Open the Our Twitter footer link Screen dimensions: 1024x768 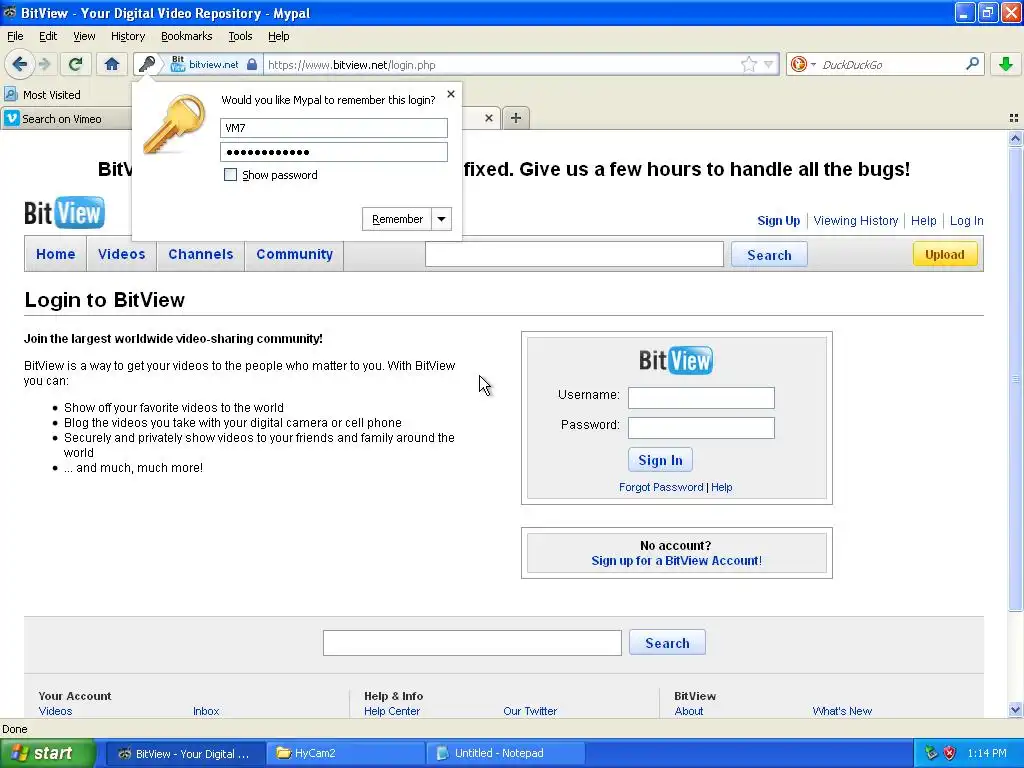(530, 711)
